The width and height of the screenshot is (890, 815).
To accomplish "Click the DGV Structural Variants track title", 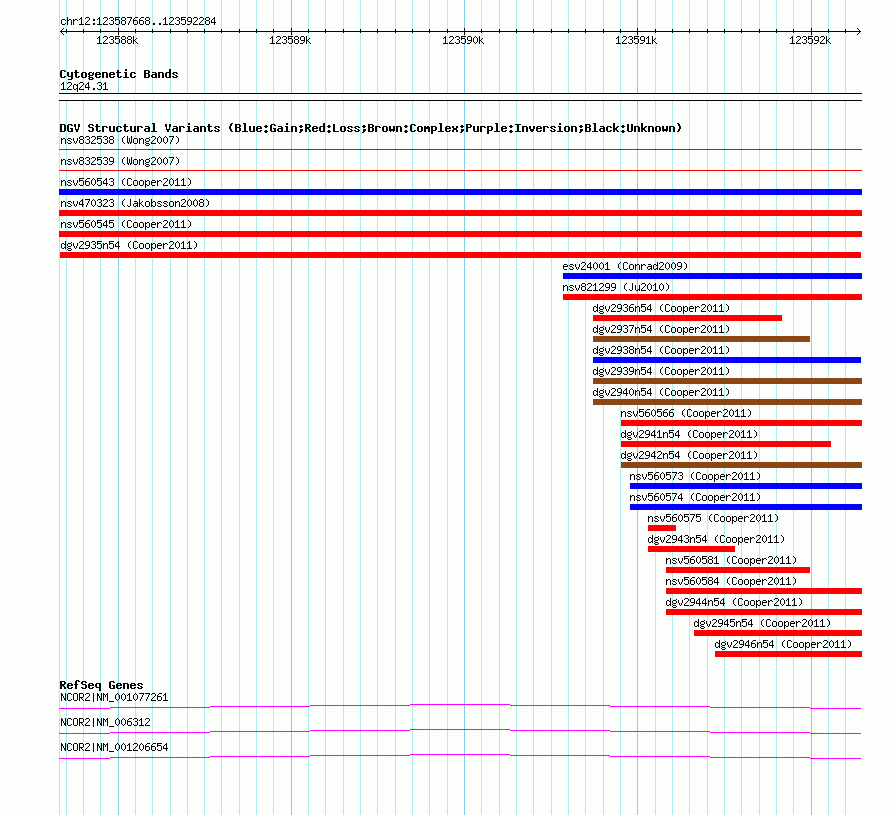I will pyautogui.click(x=371, y=128).
